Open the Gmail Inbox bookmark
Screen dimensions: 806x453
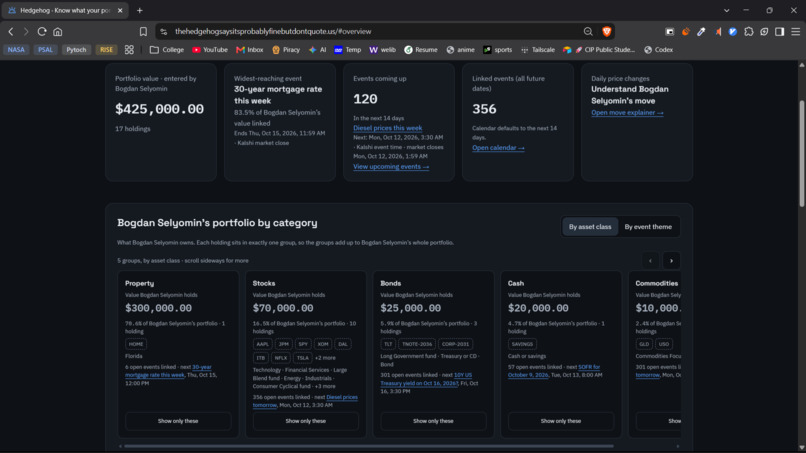pyautogui.click(x=249, y=50)
